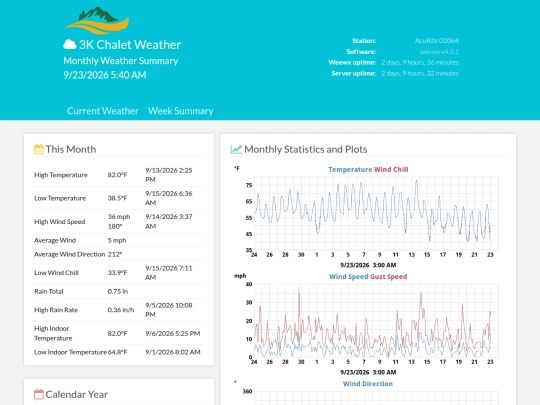Image resolution: width=540 pixels, height=405 pixels.
Task: Click the 3K Chalet Weather title
Action: 130,44
